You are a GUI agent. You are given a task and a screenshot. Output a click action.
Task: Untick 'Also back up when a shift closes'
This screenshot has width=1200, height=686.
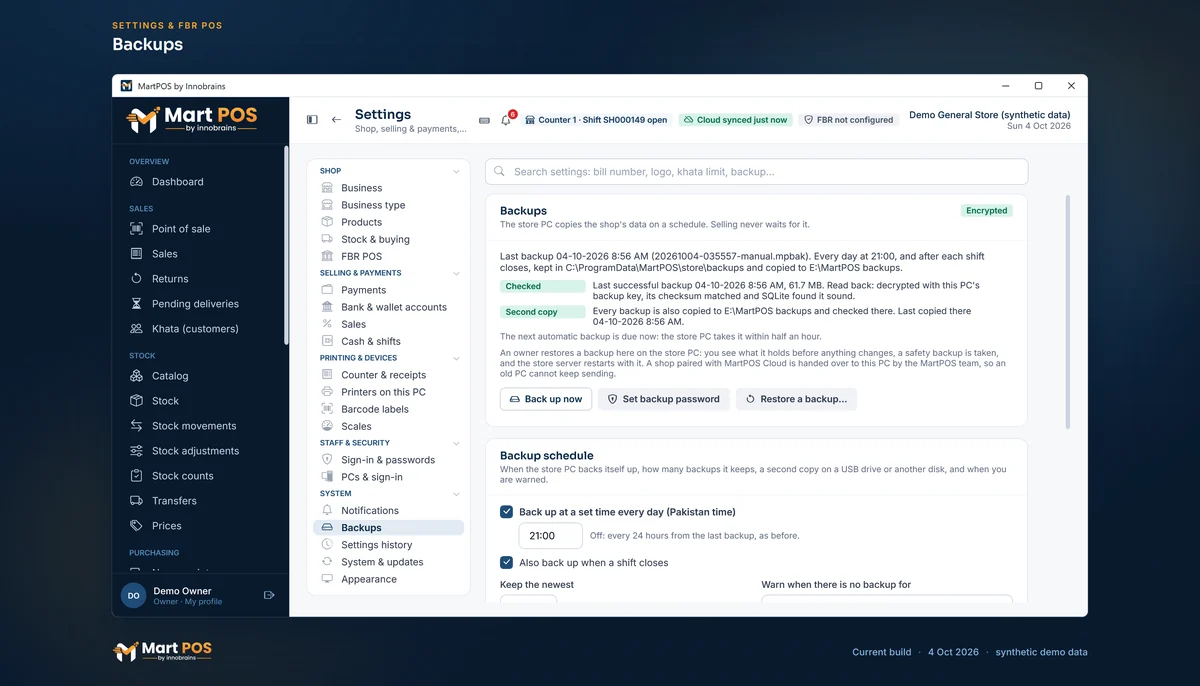(507, 562)
